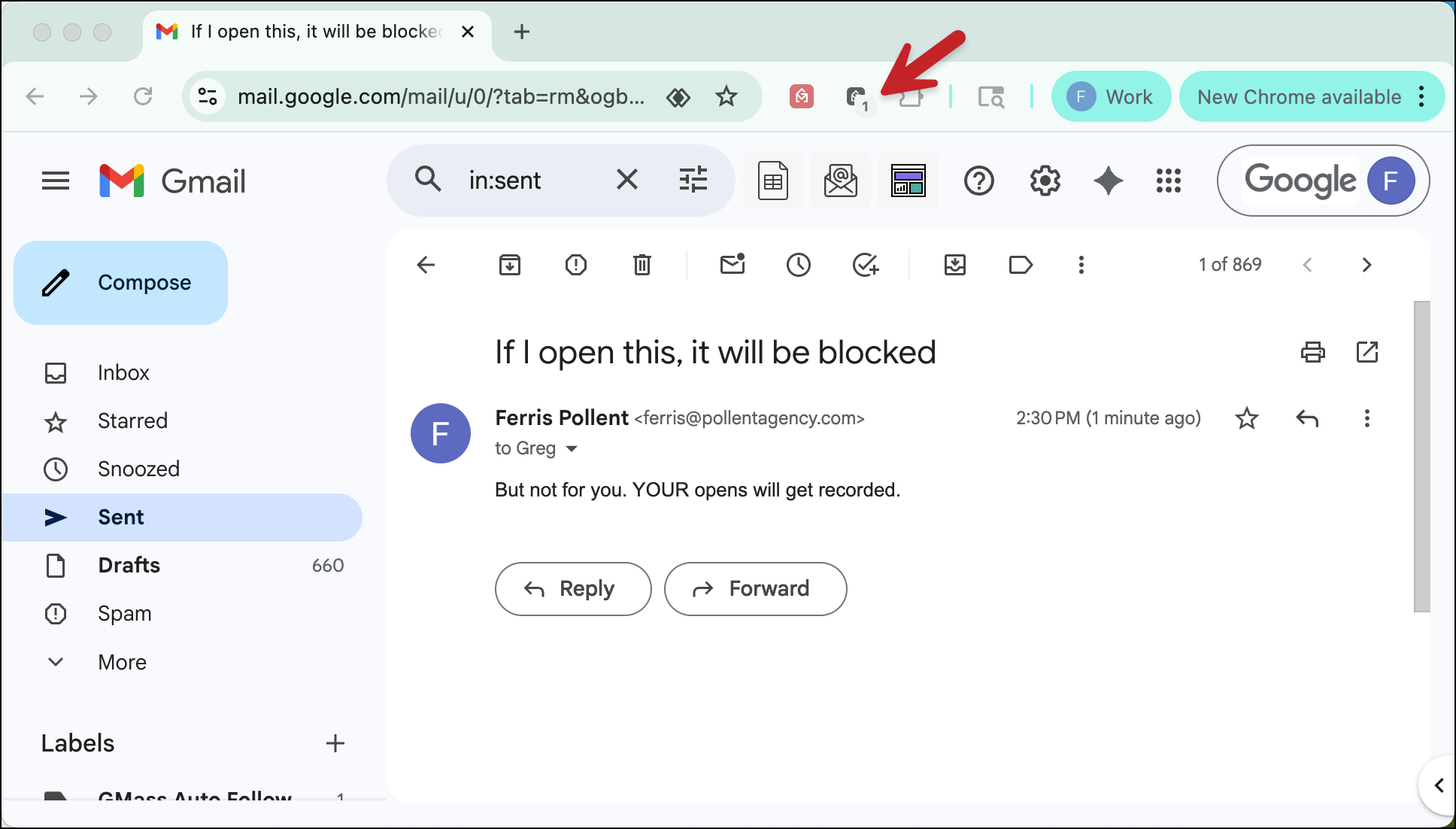Report this email as spam
This screenshot has height=829, width=1456.
click(x=575, y=265)
